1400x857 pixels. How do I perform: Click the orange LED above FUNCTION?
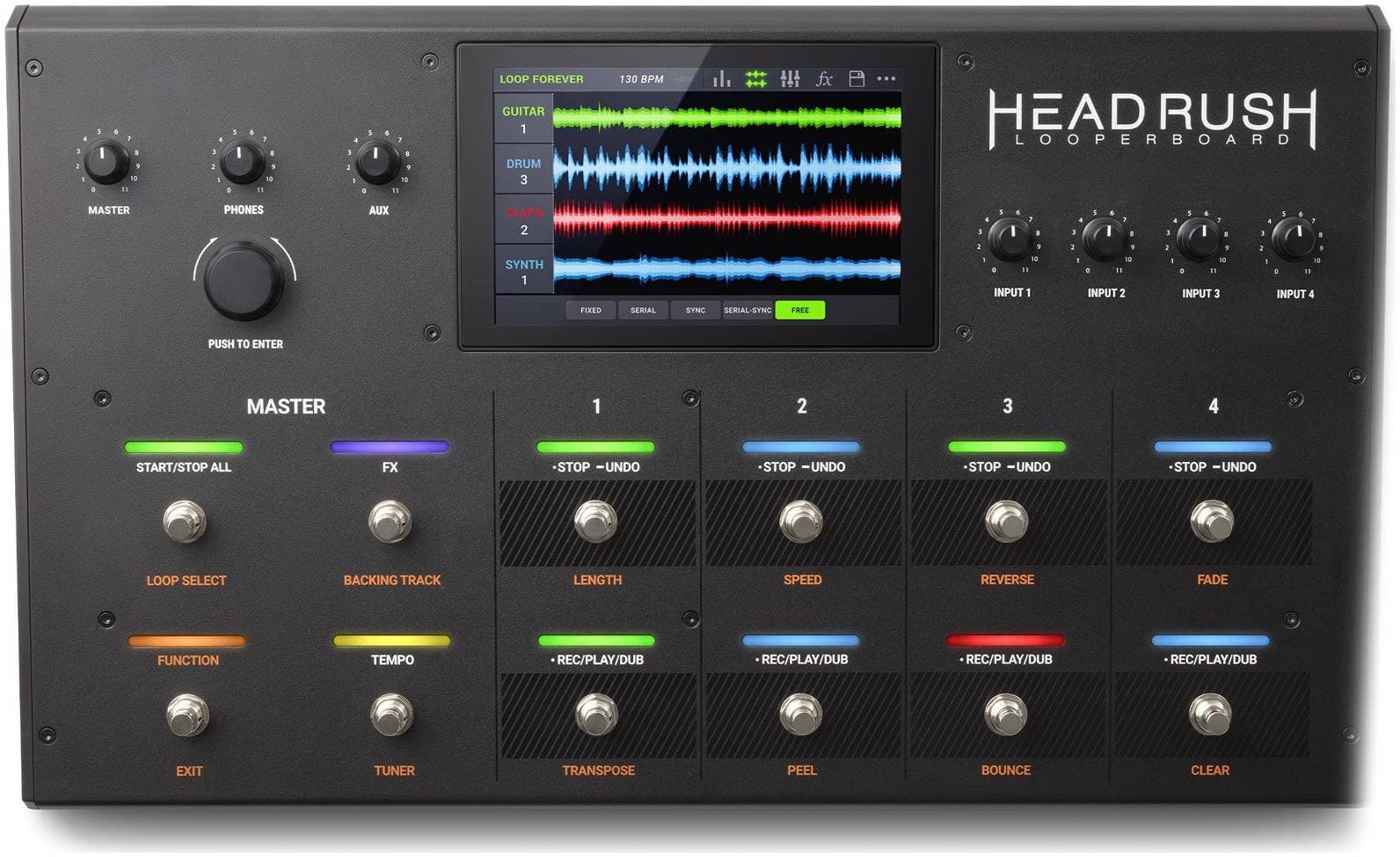(x=187, y=641)
